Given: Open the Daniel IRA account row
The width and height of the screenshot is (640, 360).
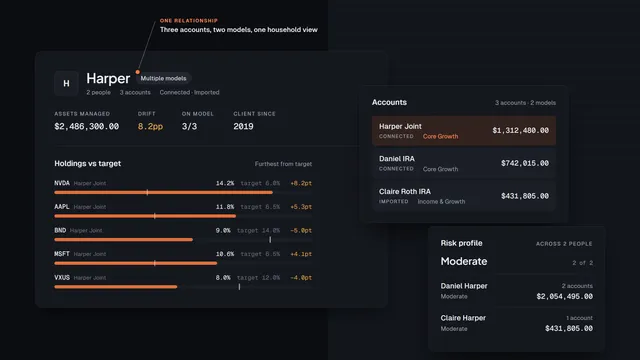Looking at the screenshot, I should coord(464,163).
